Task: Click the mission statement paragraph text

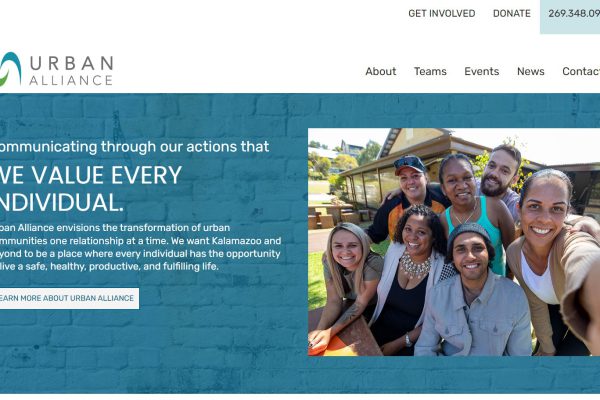Action: tap(140, 247)
